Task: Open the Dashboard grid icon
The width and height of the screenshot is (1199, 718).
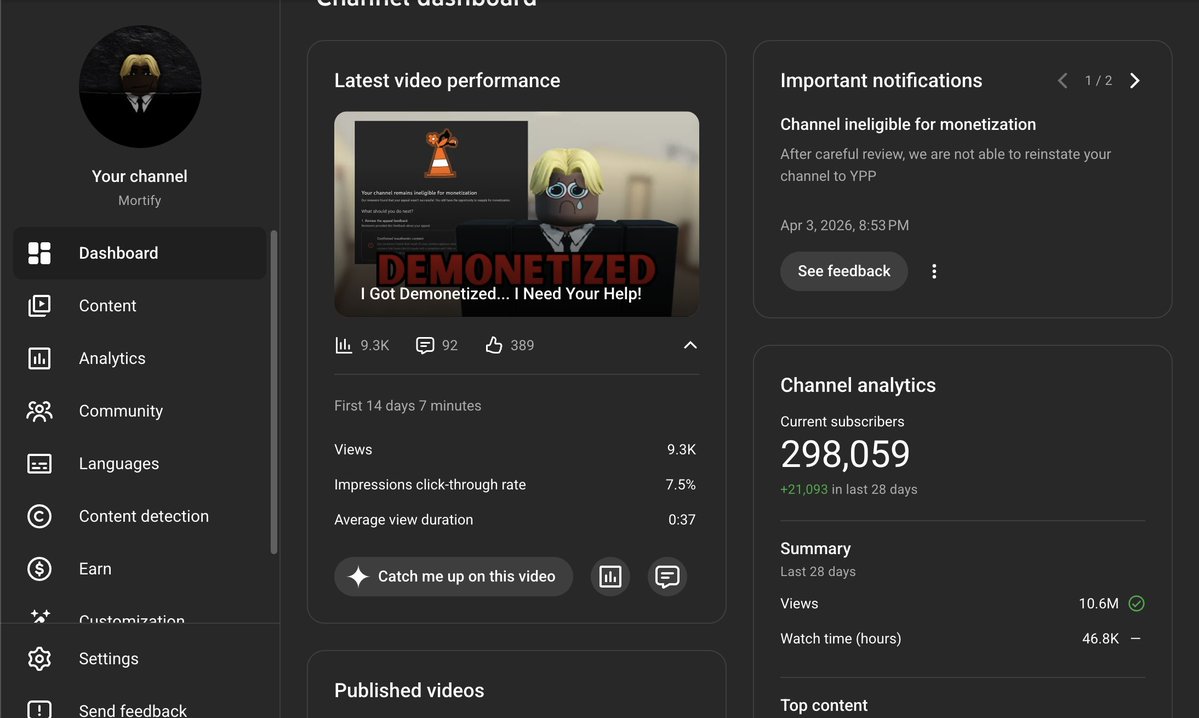Action: tap(39, 253)
